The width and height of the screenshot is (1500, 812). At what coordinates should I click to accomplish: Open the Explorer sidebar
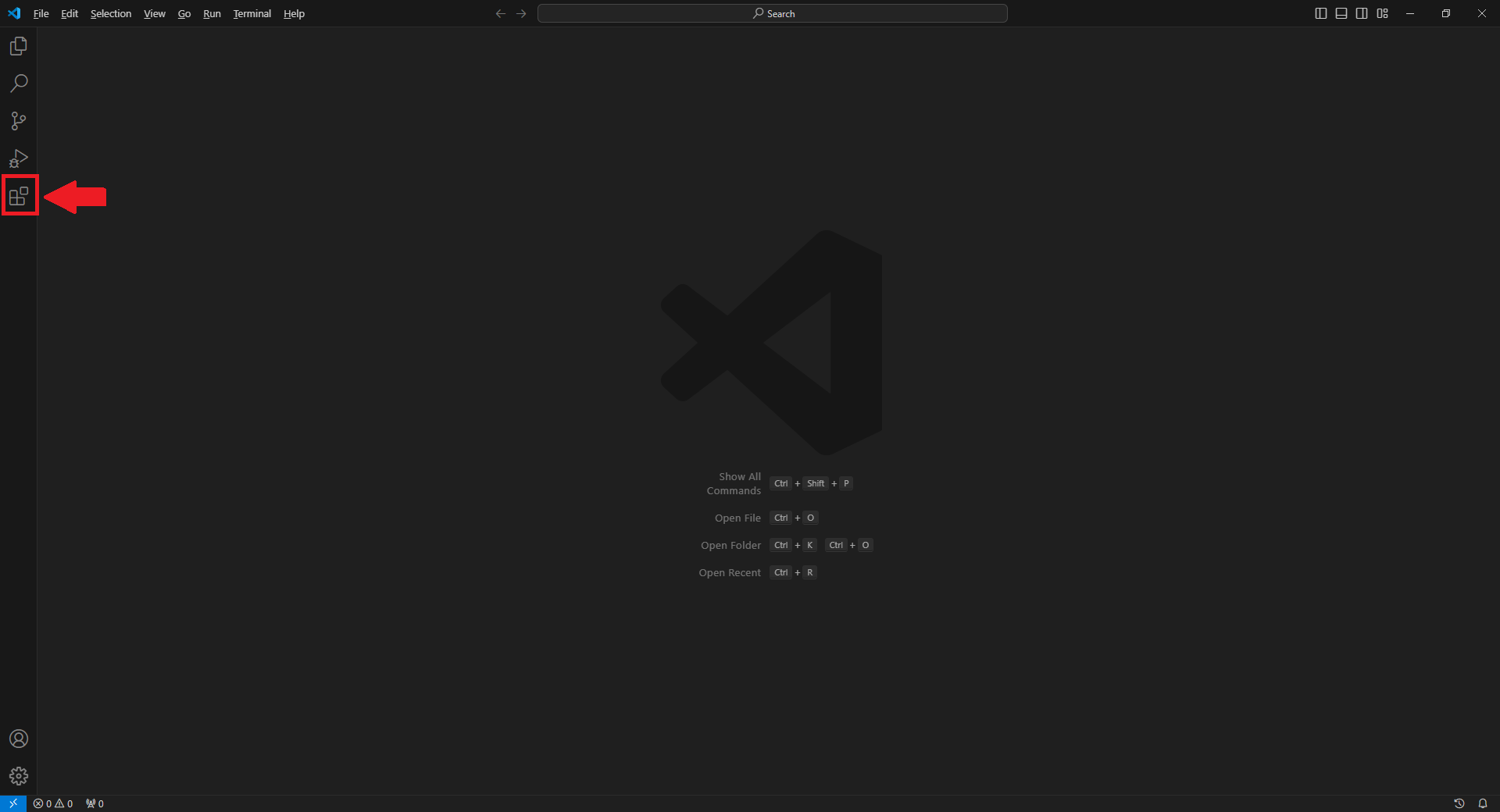tap(19, 45)
